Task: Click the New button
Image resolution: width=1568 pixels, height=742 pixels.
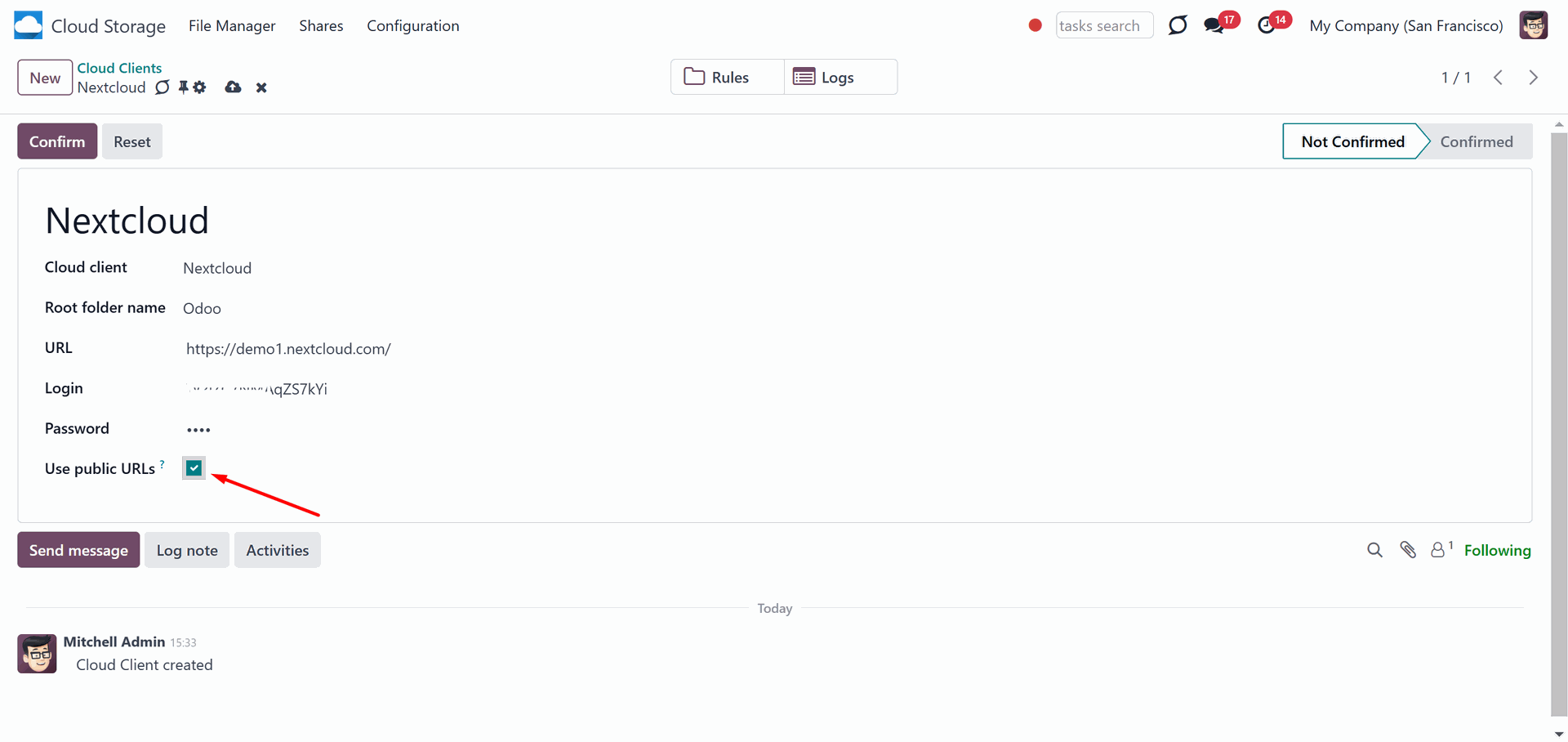Action: 45,78
